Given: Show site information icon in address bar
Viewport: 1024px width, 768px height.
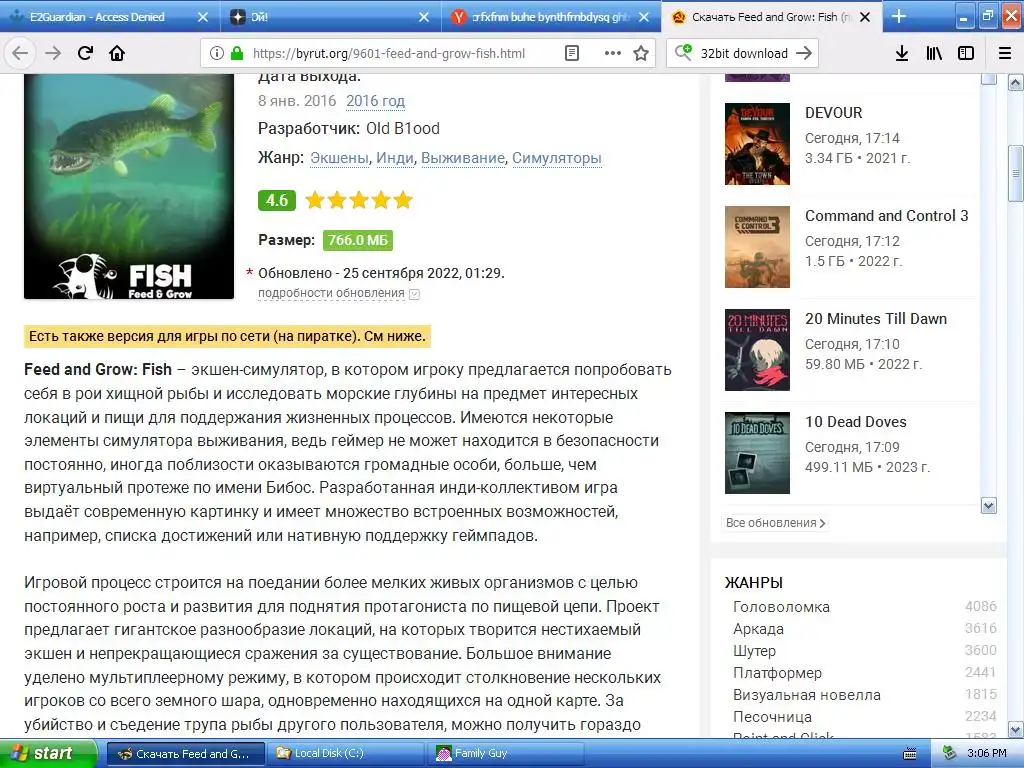Looking at the screenshot, I should 217,54.
